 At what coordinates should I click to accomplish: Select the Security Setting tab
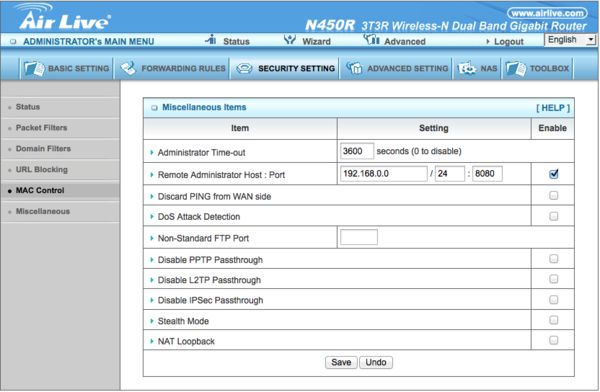coord(285,69)
